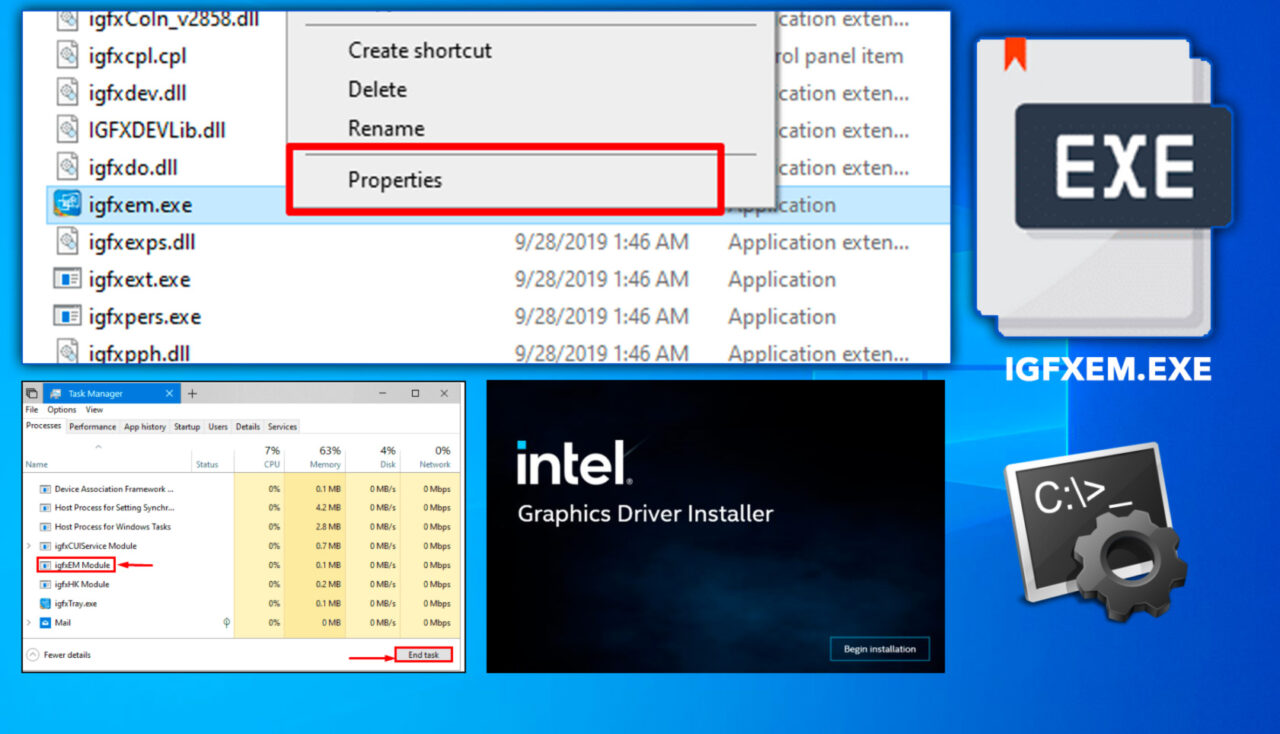Click the igfxdo.dll file icon
Image resolution: width=1280 pixels, height=734 pixels.
click(x=67, y=167)
